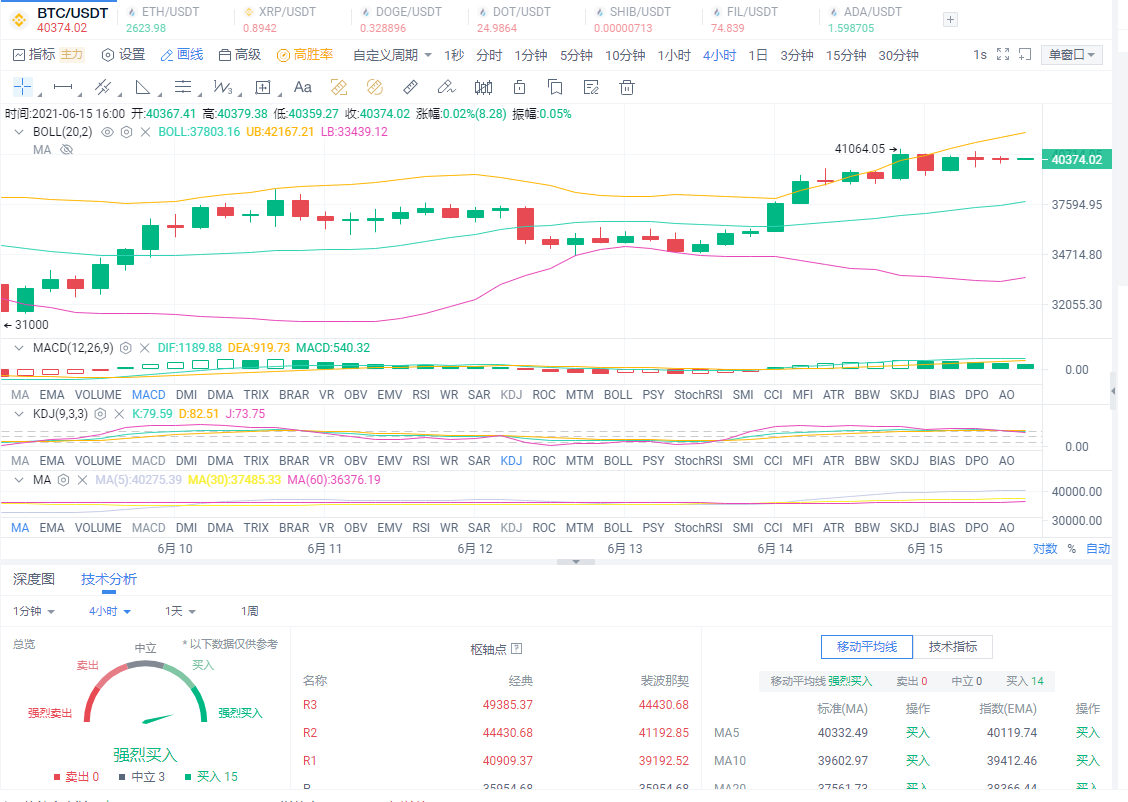Select the crosshair cursor tool
This screenshot has width=1128, height=802.
pyautogui.click(x=22, y=87)
